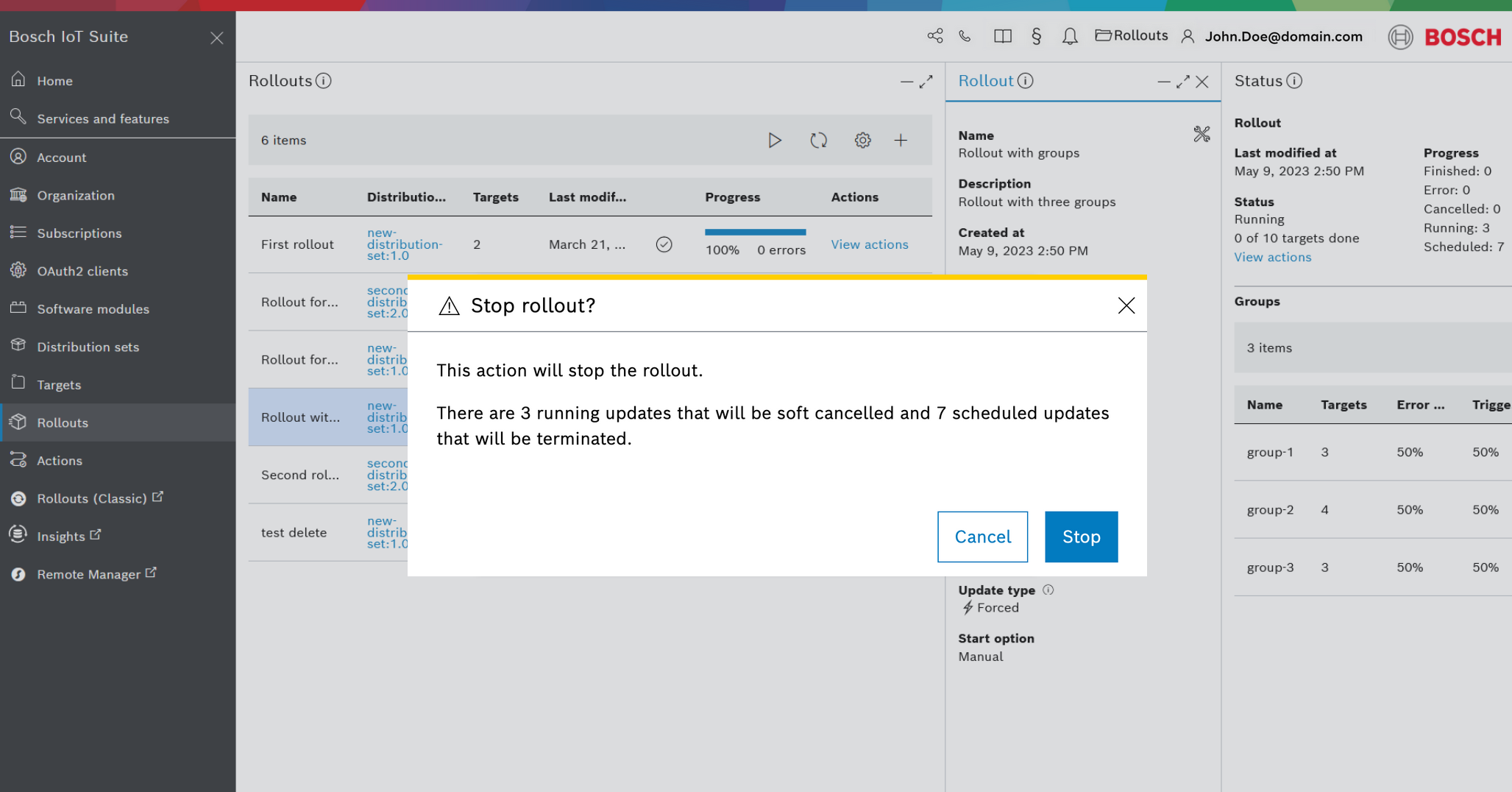Go to Software modules in sidebar

(x=93, y=309)
